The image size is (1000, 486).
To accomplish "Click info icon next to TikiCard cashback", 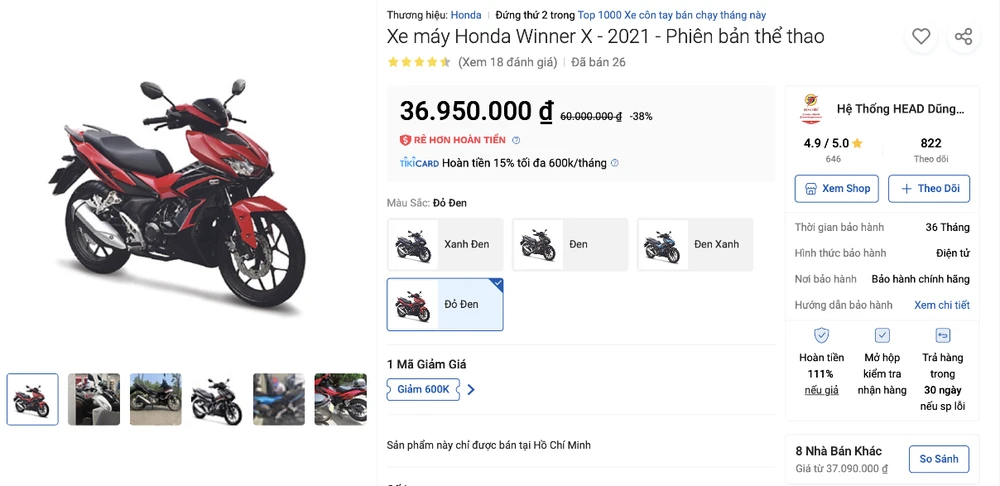I will click(x=615, y=163).
